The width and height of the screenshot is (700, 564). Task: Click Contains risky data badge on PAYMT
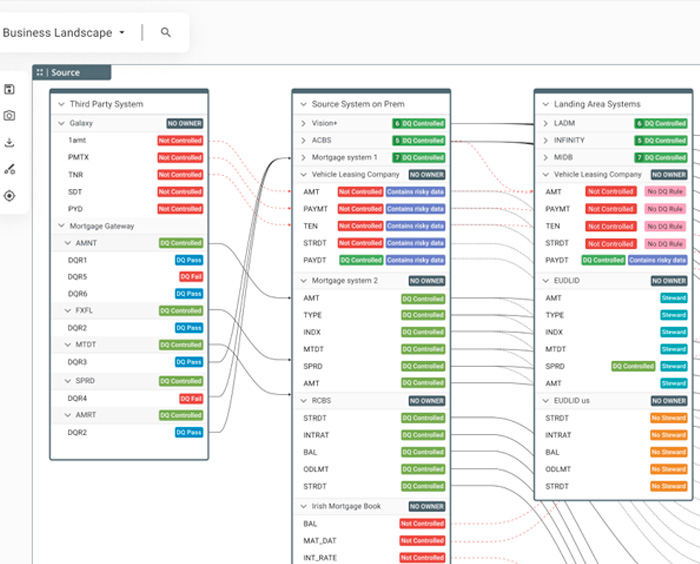tap(415, 209)
